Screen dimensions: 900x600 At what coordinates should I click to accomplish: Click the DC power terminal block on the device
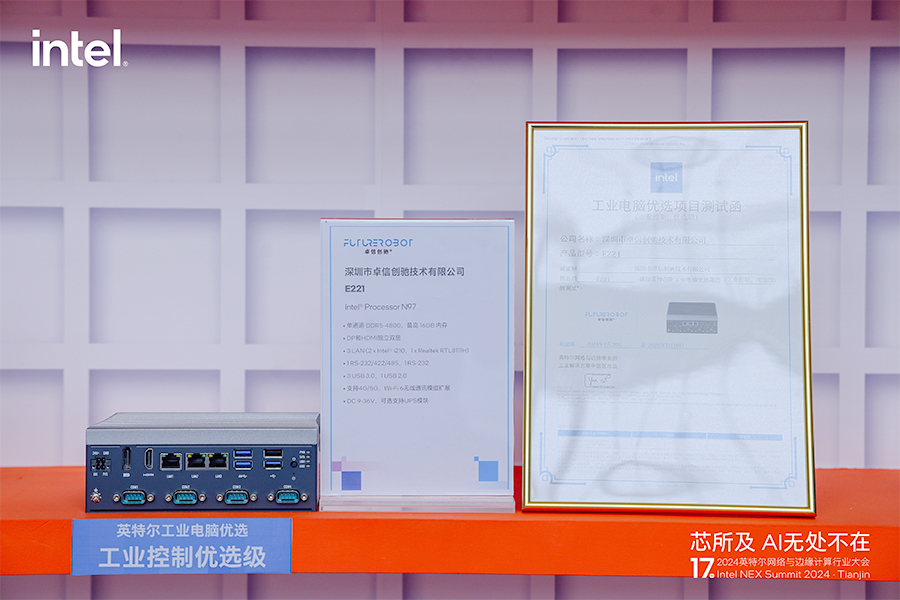[x=100, y=464]
